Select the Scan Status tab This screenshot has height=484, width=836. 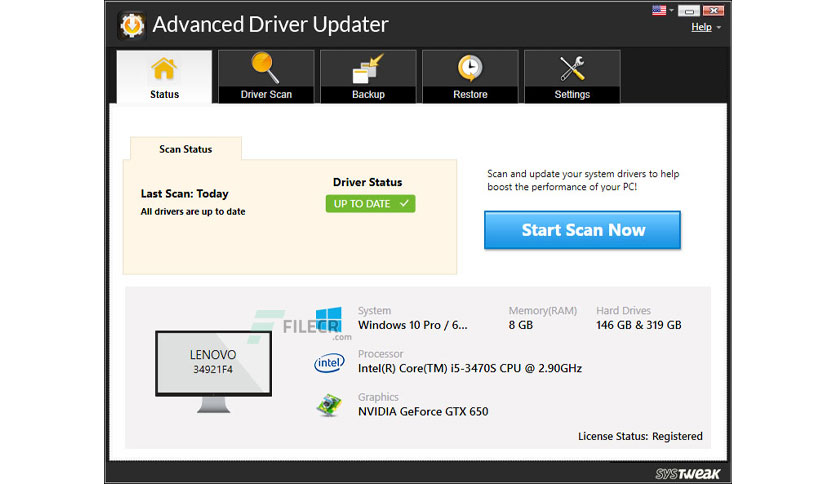click(x=186, y=149)
